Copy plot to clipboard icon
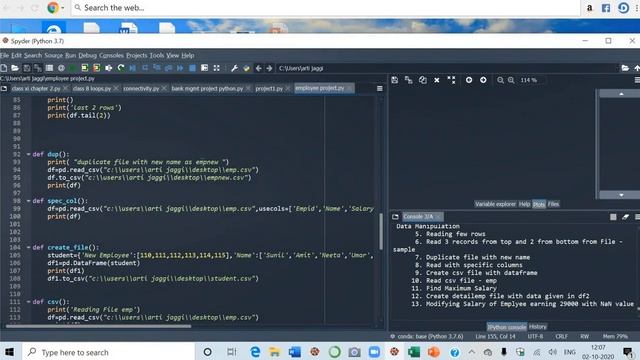 (x=423, y=80)
